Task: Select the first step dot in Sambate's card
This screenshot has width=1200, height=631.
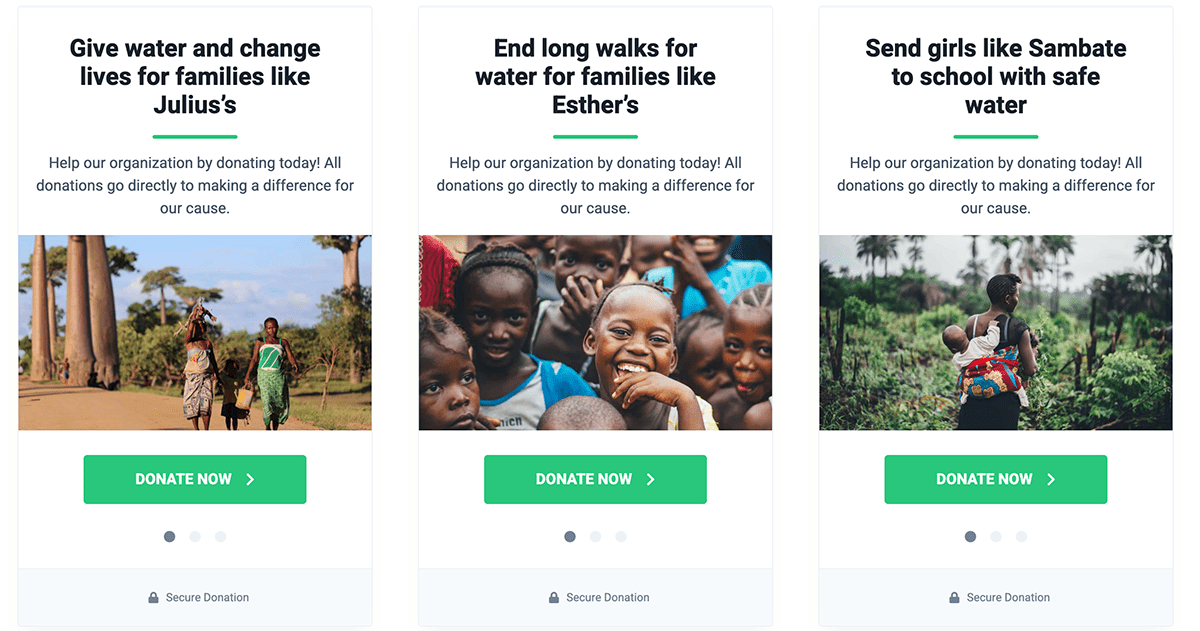Action: [970, 537]
